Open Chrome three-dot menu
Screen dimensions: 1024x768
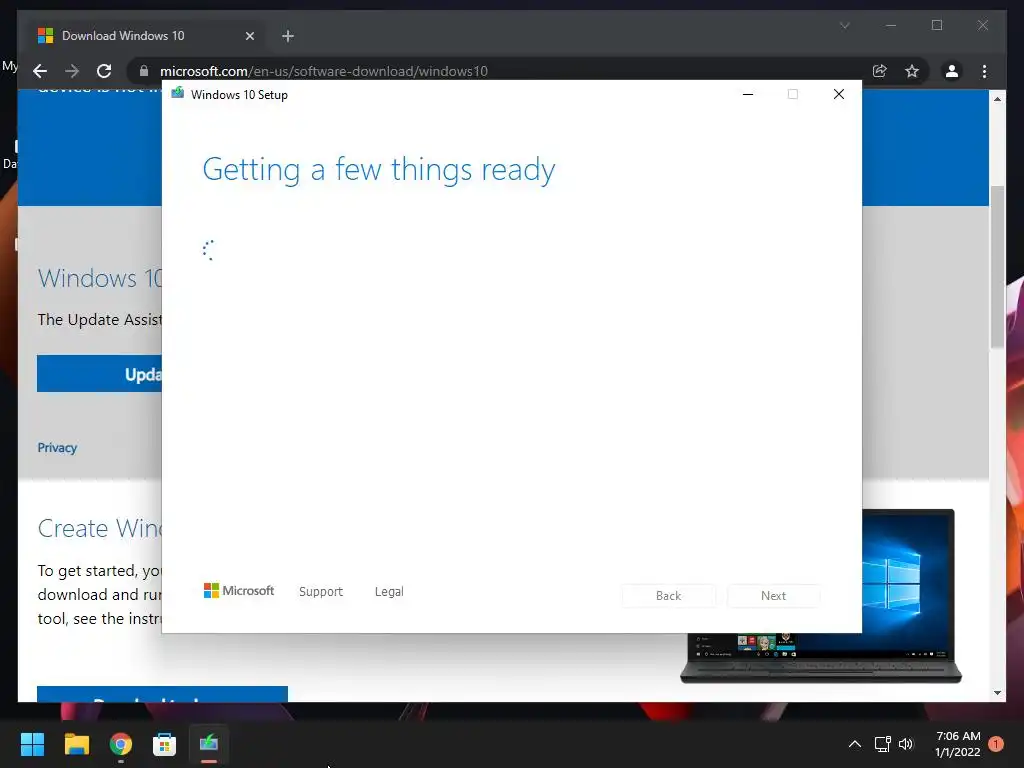(984, 71)
